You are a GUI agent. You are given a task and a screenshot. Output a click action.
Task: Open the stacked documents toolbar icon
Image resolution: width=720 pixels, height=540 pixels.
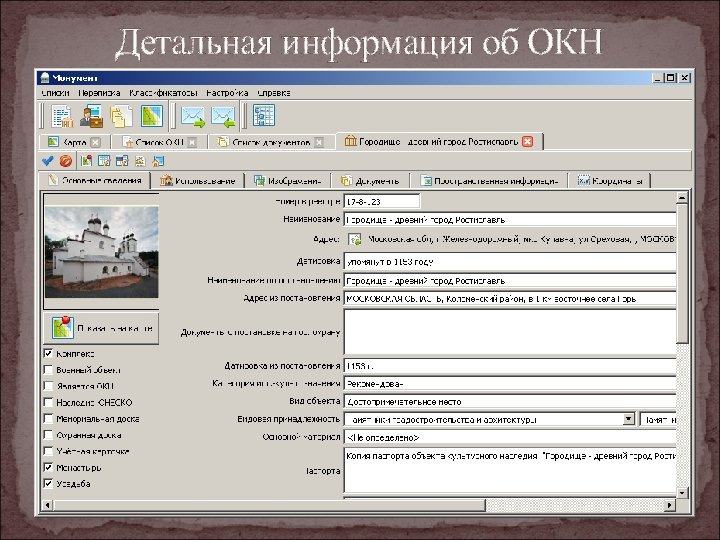(x=121, y=116)
